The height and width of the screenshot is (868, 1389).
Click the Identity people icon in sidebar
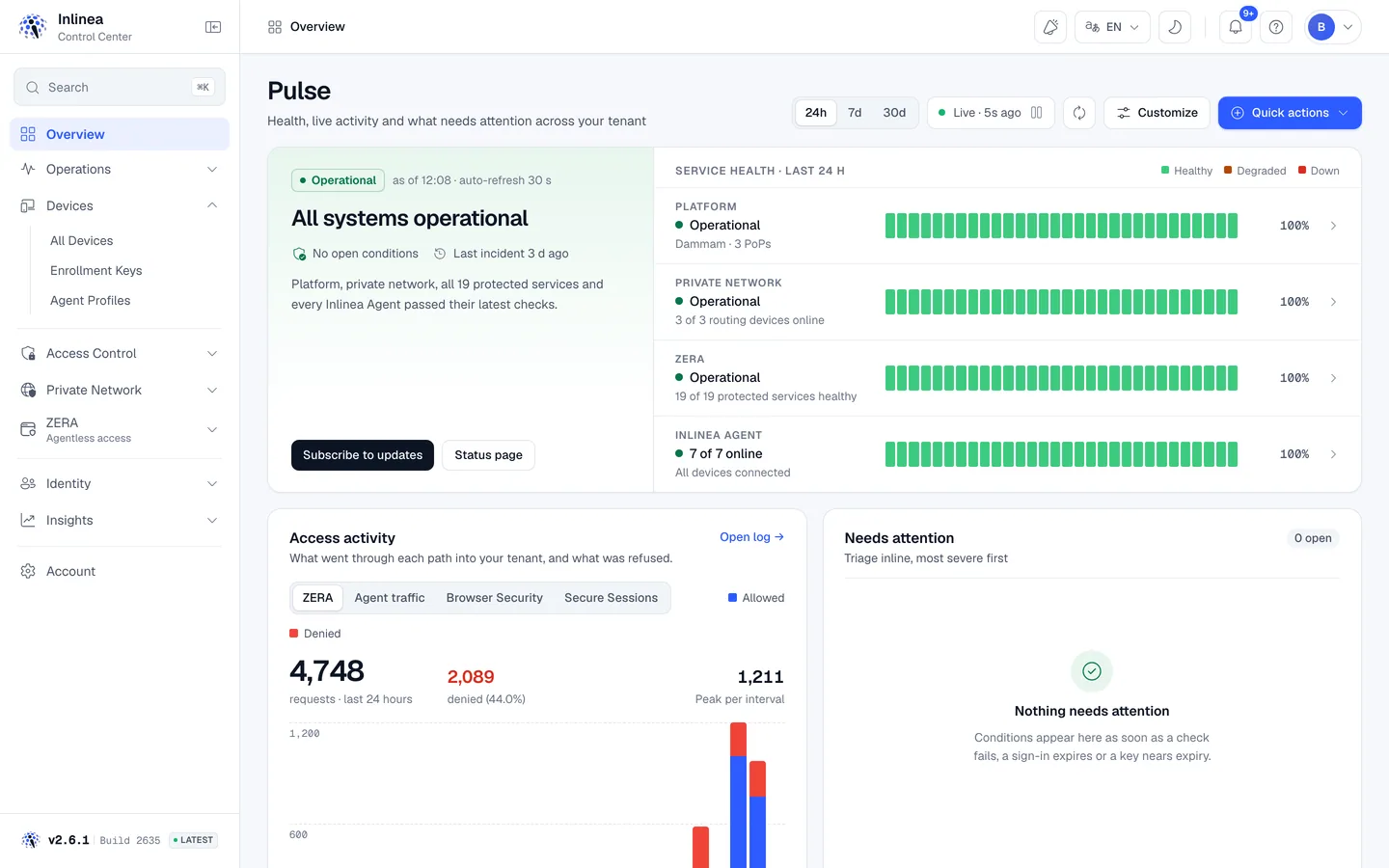[28, 483]
